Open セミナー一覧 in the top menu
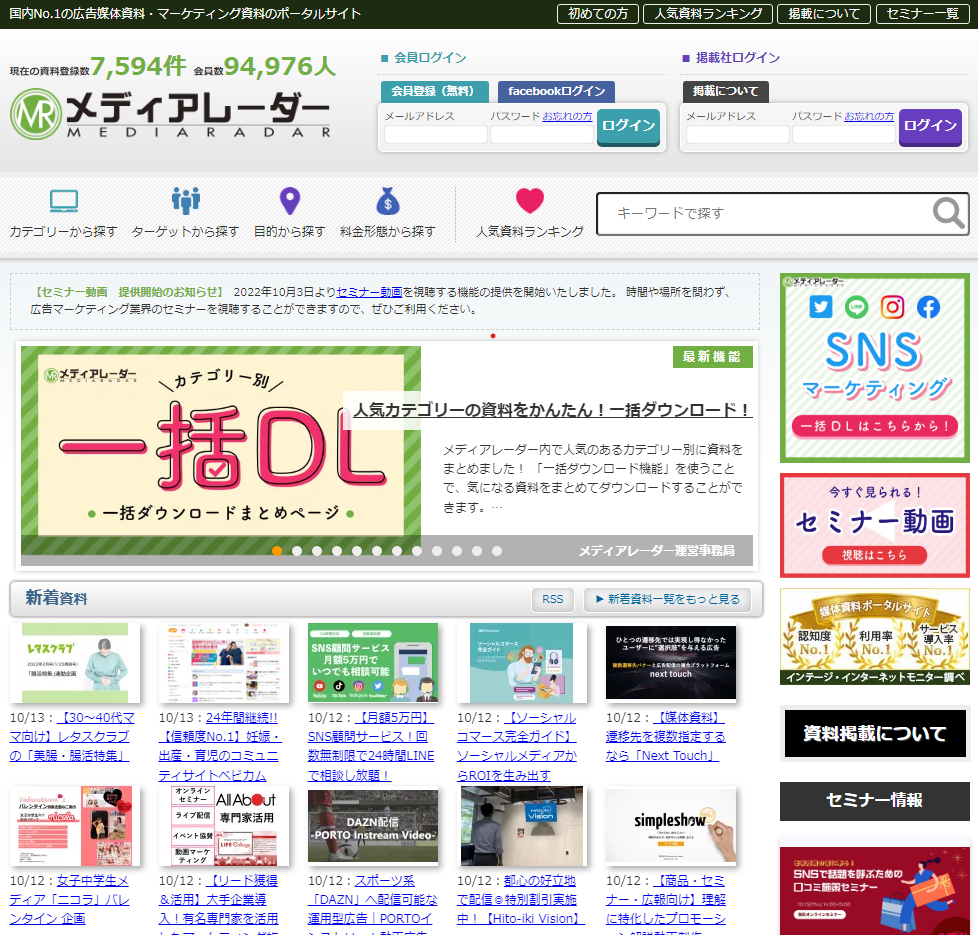The width and height of the screenshot is (978, 935). click(x=922, y=14)
